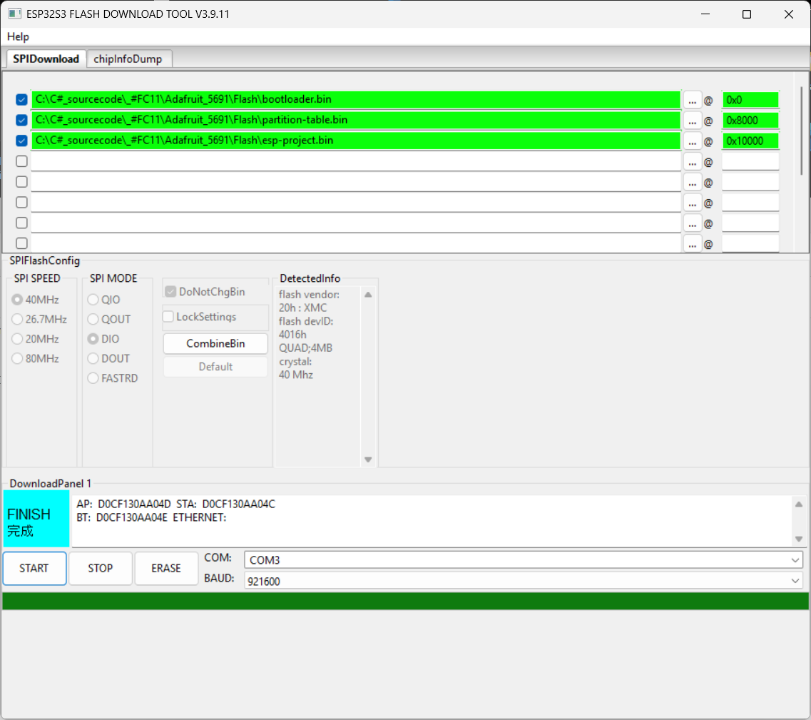The image size is (811, 720).
Task: Open the COM port dropdown
Action: click(x=523, y=560)
